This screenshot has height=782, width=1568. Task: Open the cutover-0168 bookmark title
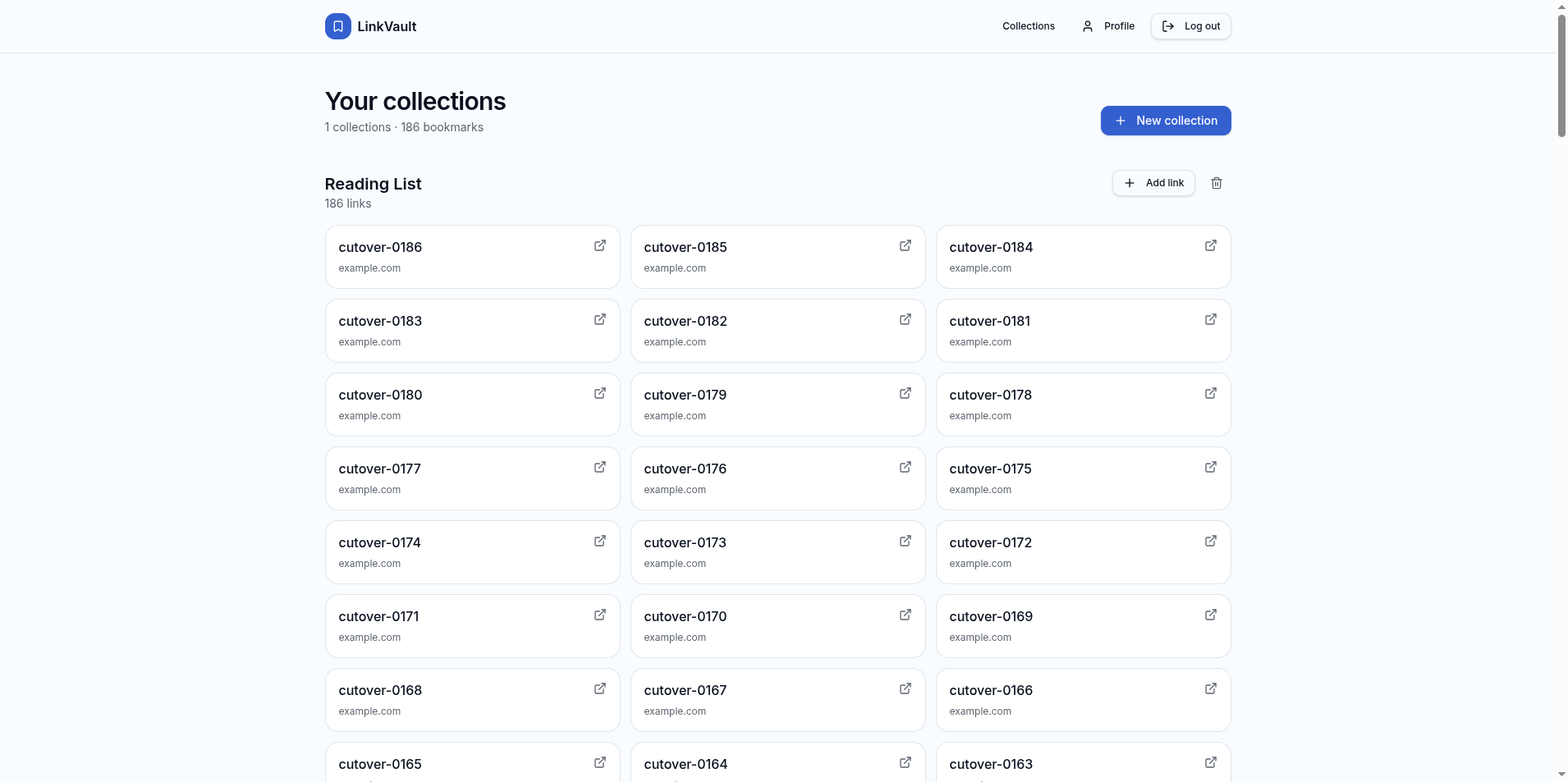(380, 690)
